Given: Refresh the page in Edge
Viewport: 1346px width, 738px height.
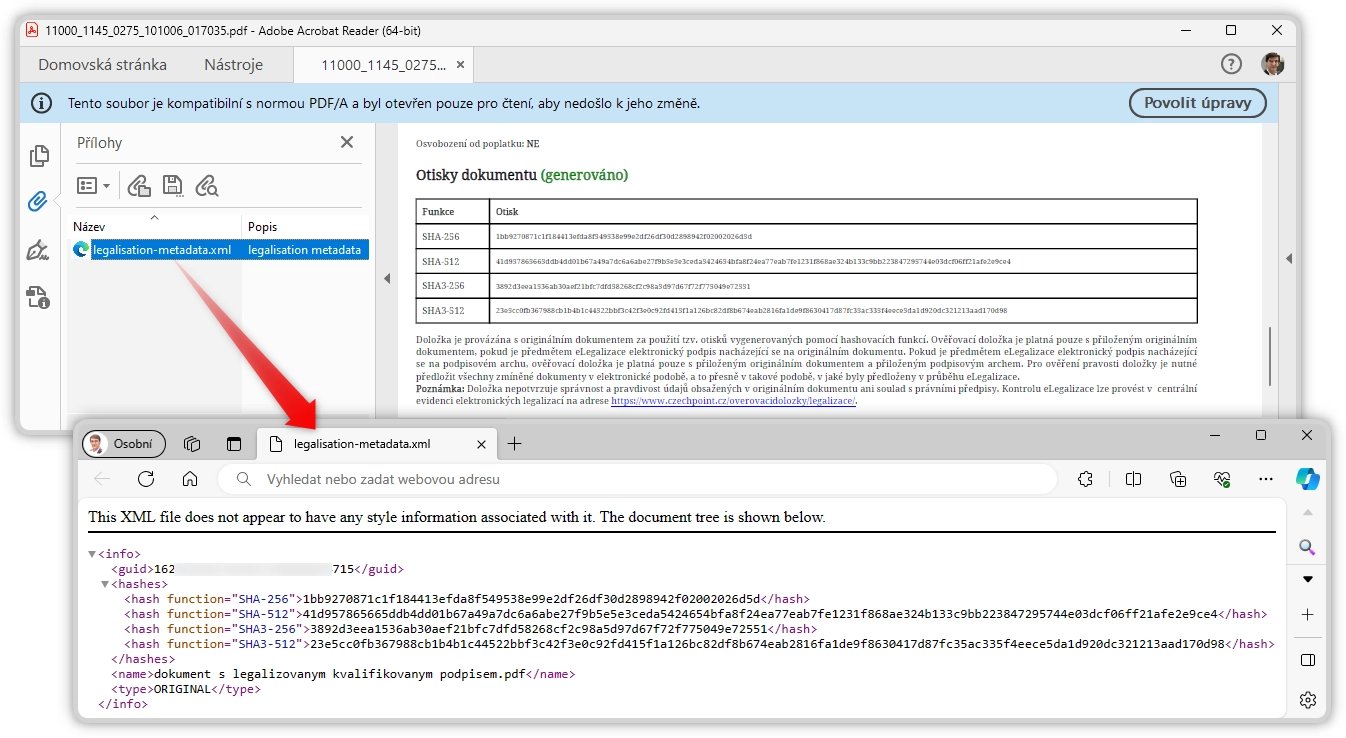Looking at the screenshot, I should (146, 480).
